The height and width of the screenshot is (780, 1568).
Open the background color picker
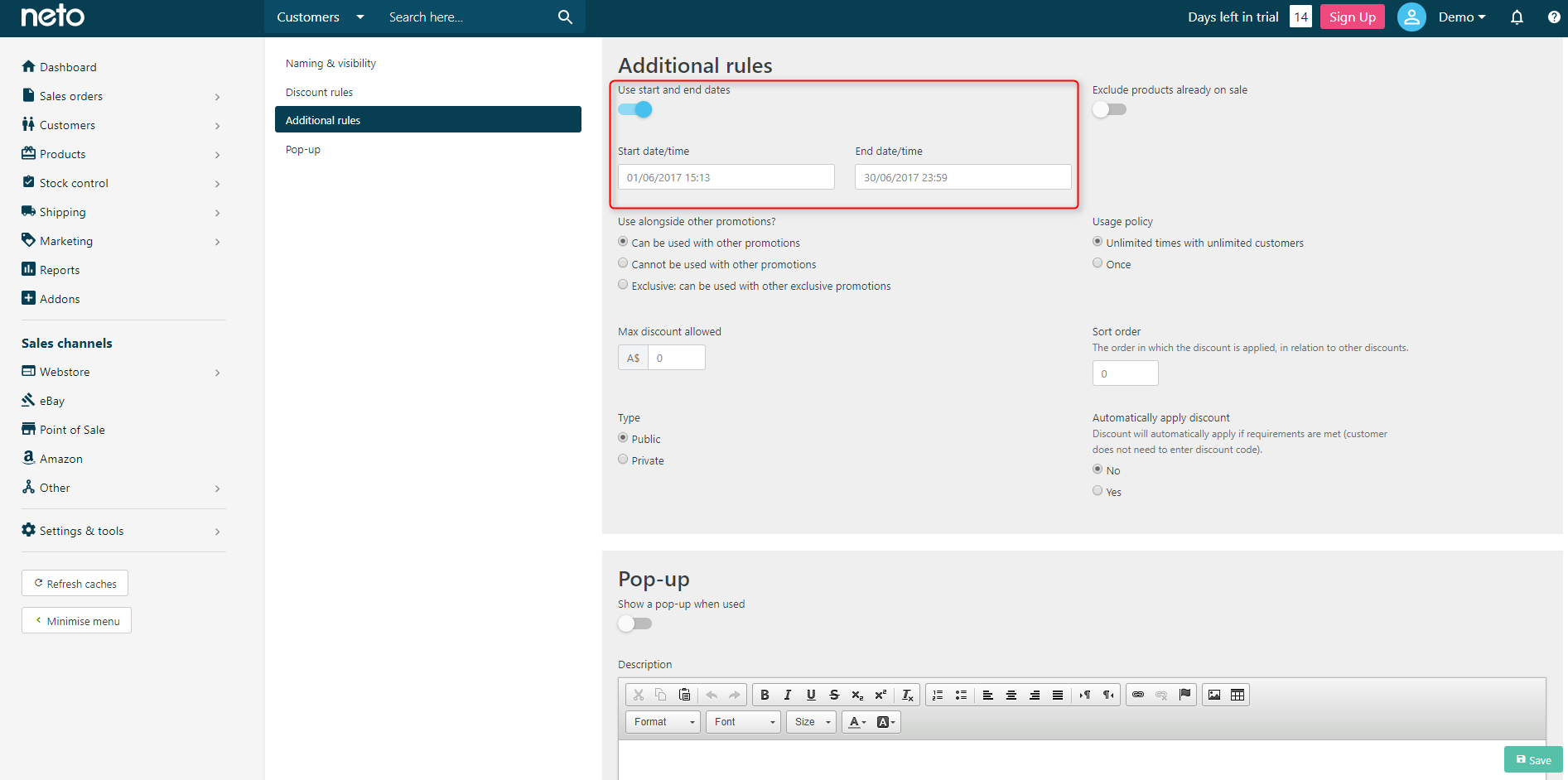(x=885, y=722)
